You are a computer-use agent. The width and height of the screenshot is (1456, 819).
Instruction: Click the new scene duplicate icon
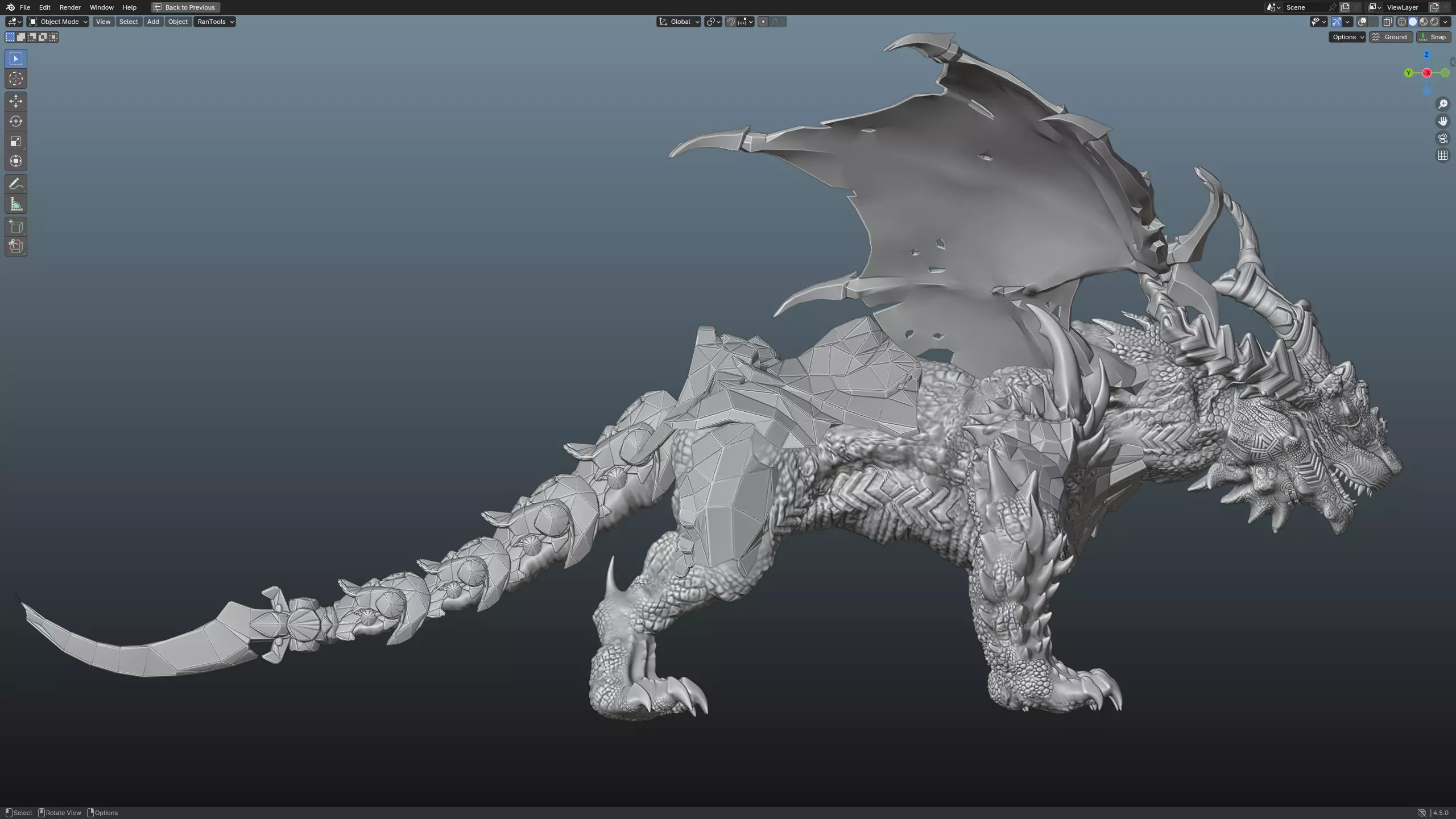[x=1345, y=7]
